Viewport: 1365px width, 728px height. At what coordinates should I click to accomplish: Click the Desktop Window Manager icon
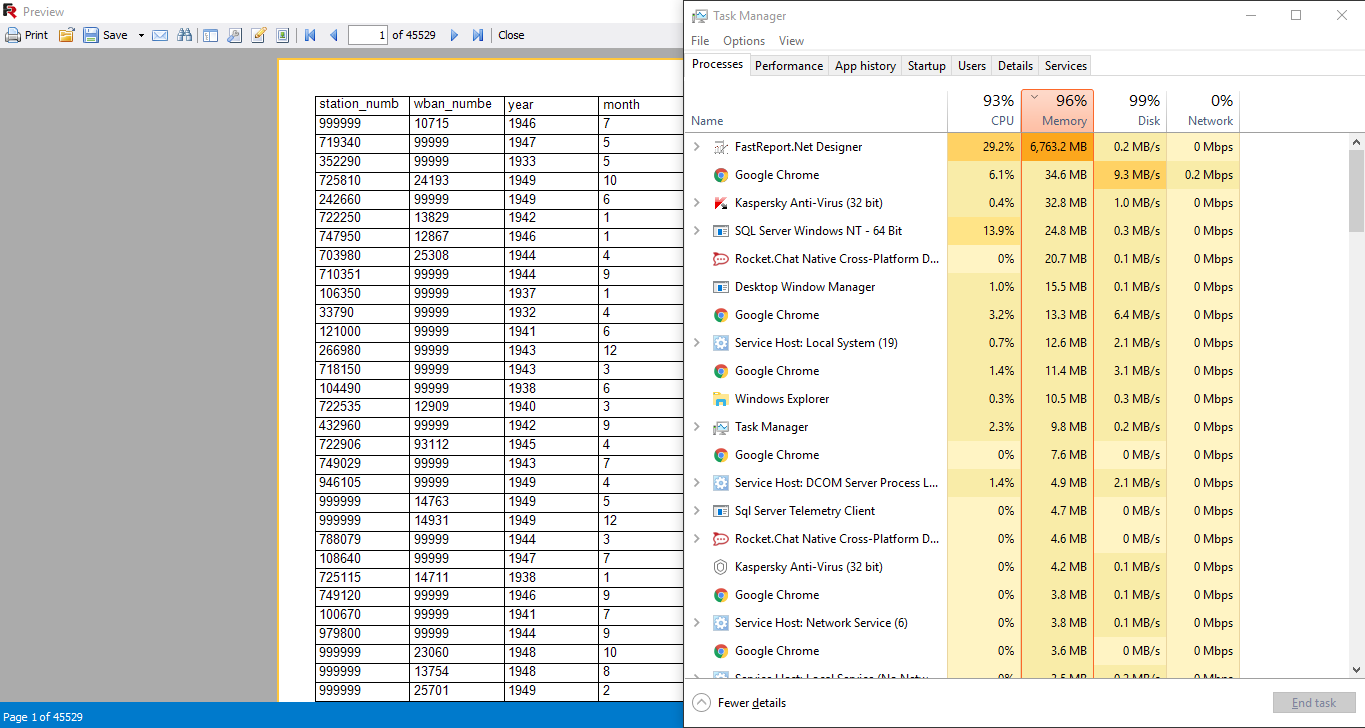pos(720,287)
